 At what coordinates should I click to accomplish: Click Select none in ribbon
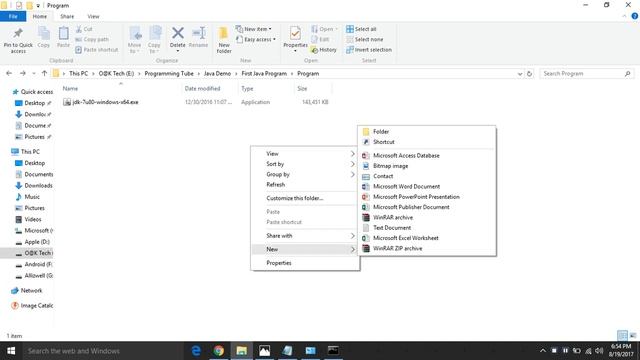pos(364,39)
